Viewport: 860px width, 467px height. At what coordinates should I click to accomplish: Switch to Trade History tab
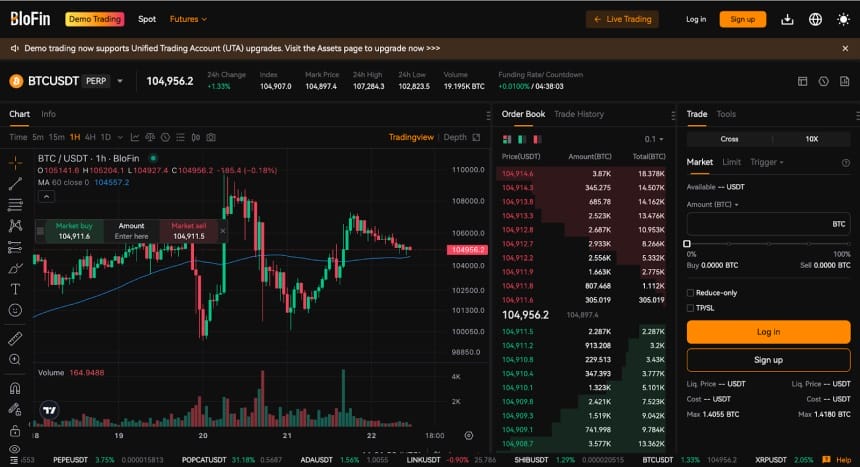click(579, 114)
